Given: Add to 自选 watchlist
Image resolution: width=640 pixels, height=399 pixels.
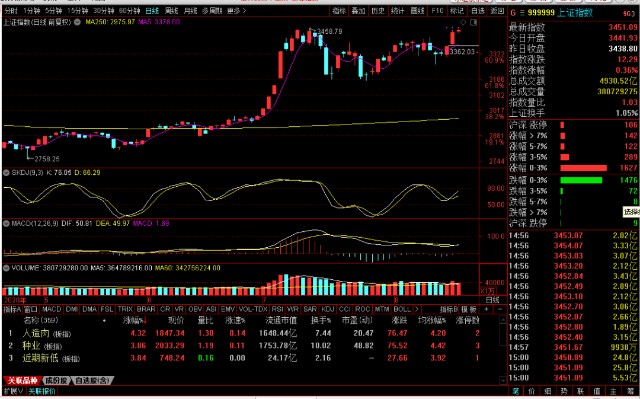Looking at the screenshot, I should pyautogui.click(x=477, y=11).
